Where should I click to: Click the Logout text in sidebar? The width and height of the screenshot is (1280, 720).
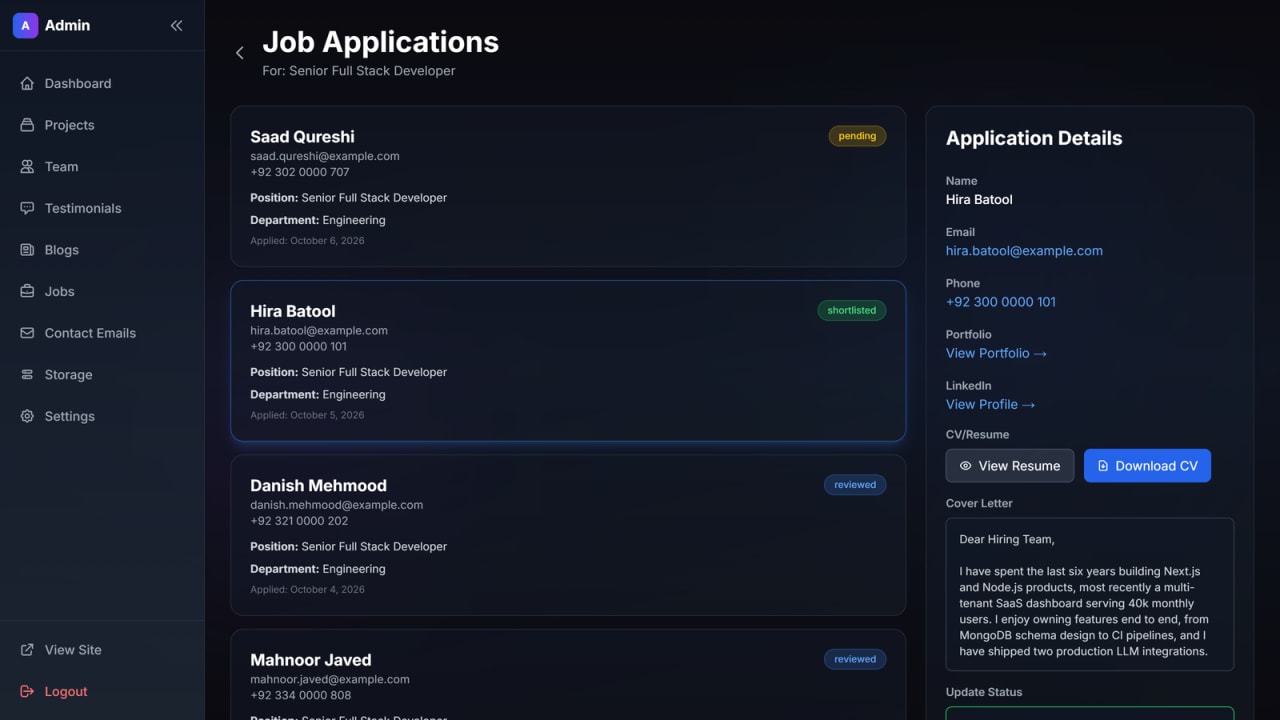pyautogui.click(x=66, y=691)
